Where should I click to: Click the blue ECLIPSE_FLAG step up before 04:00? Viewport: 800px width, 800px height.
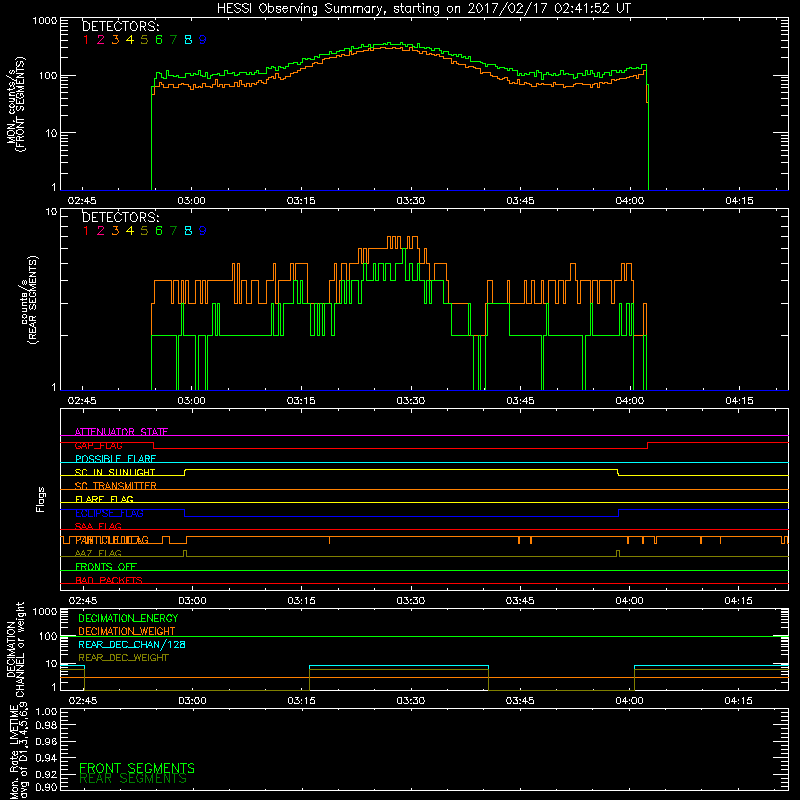coord(618,513)
